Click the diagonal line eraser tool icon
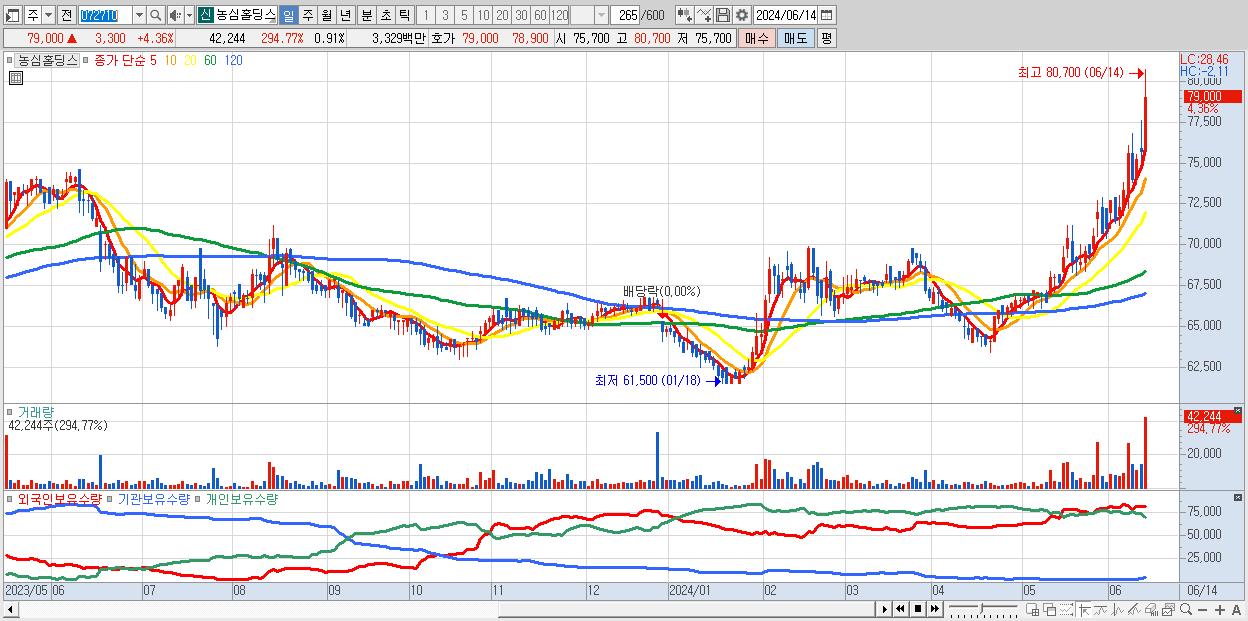This screenshot has height=621, width=1248. click(x=1134, y=610)
